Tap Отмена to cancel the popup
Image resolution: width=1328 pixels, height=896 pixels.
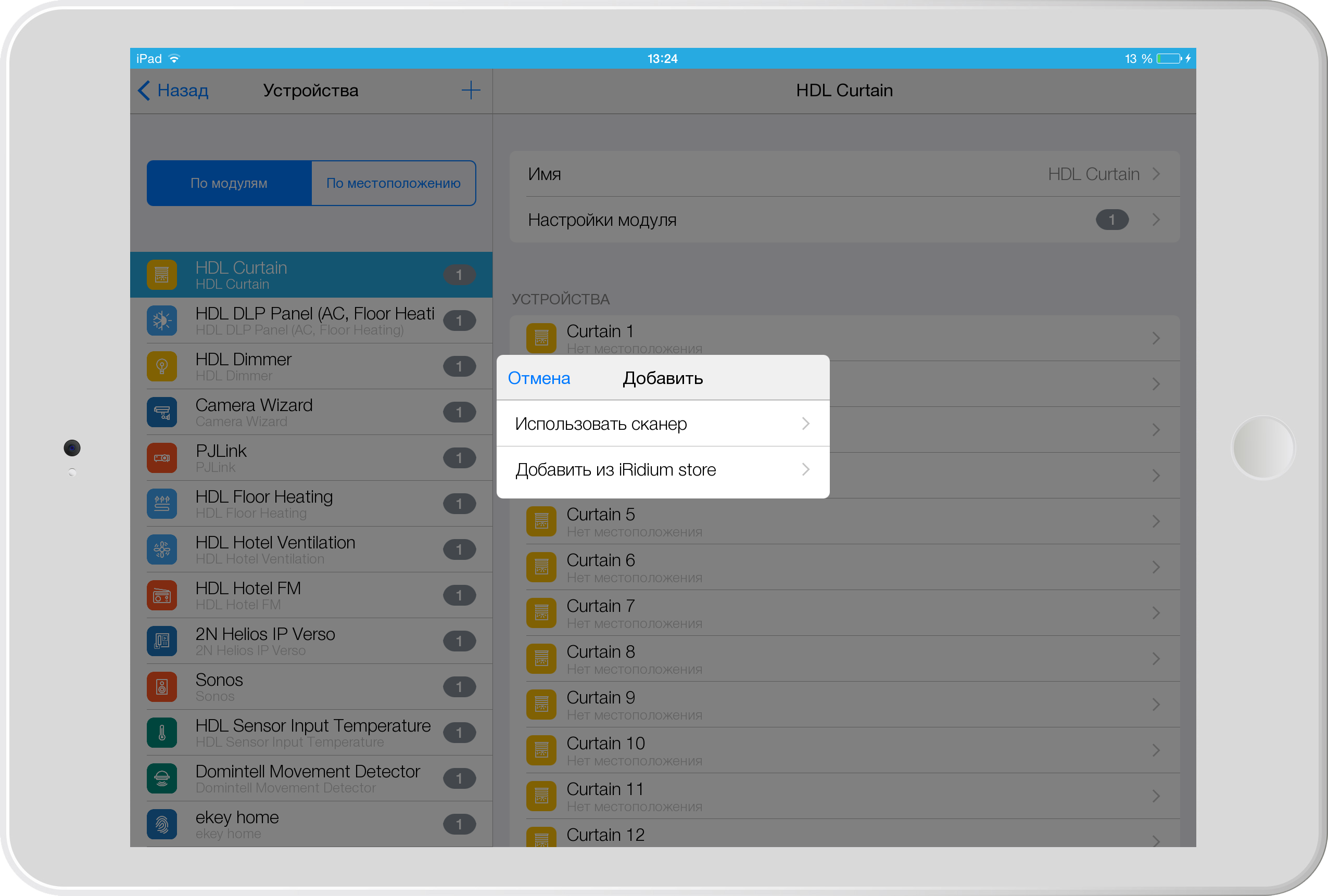point(539,378)
